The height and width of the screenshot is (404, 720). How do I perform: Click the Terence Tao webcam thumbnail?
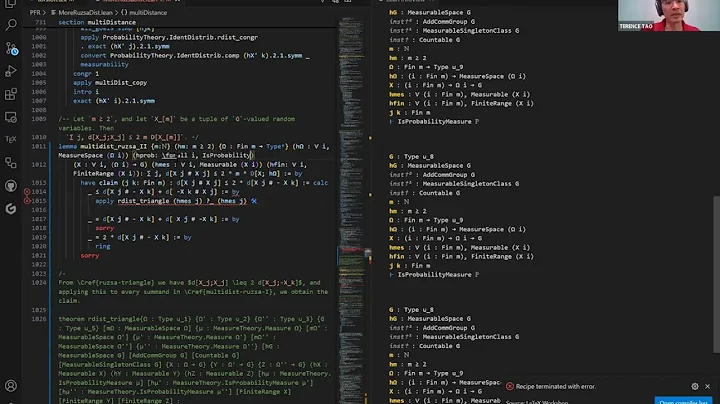click(x=669, y=16)
